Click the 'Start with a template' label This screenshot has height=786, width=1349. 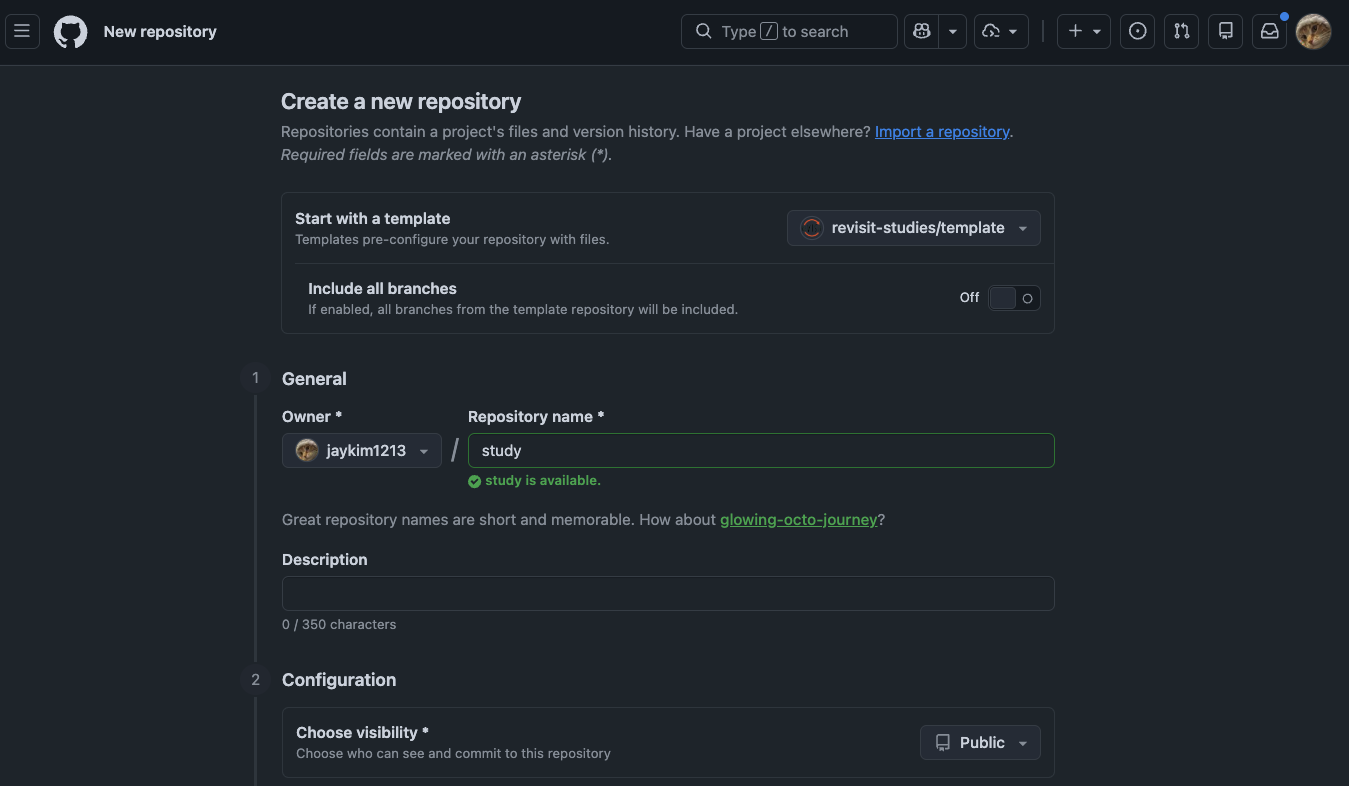[x=373, y=219]
